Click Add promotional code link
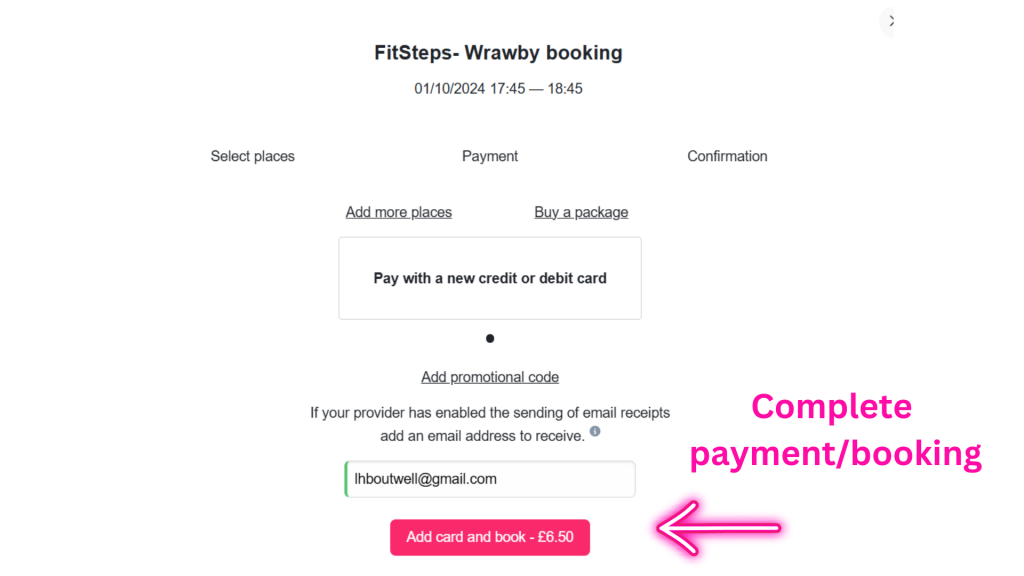 tap(490, 377)
